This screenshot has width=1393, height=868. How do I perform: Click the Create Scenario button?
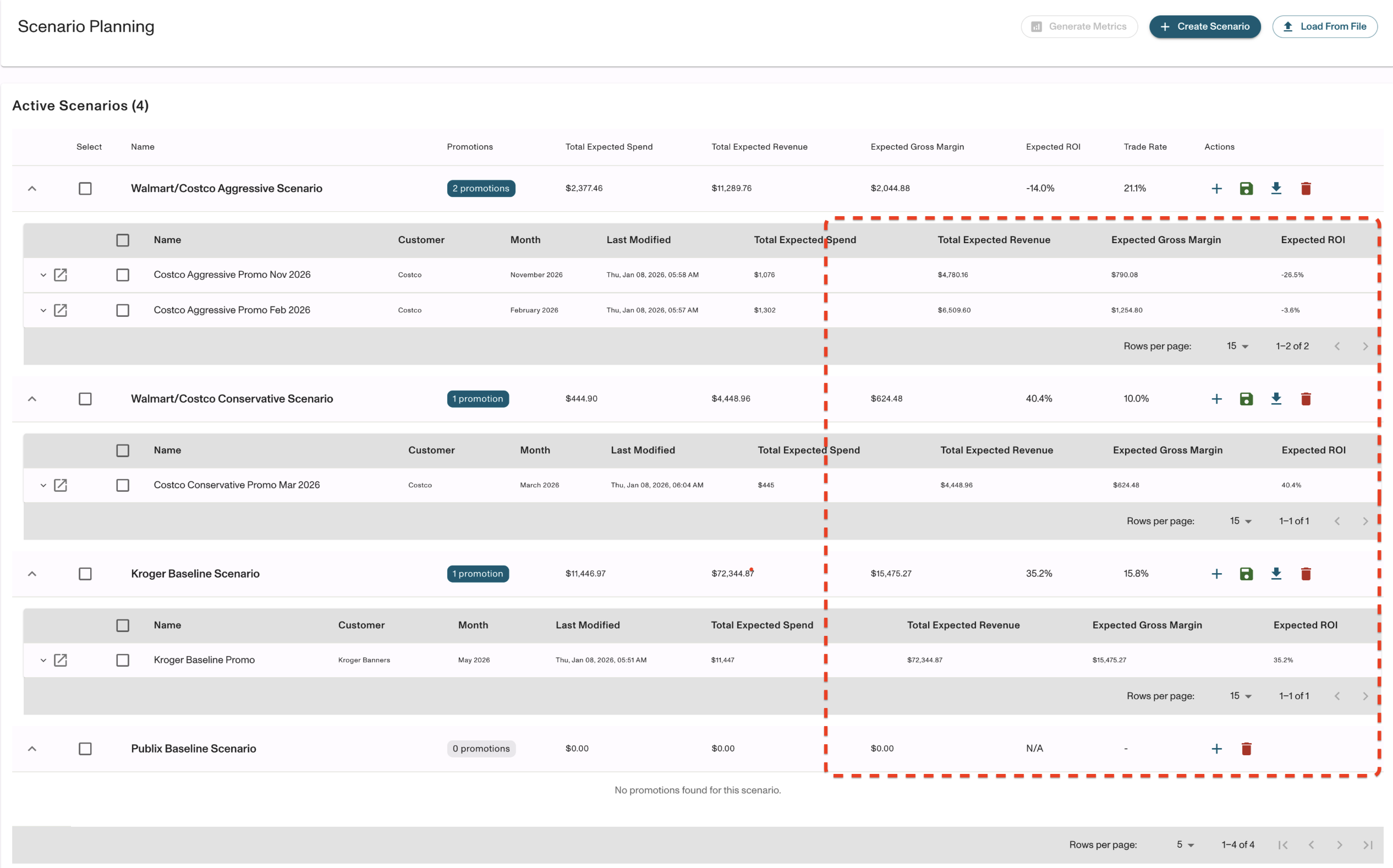pyautogui.click(x=1204, y=26)
